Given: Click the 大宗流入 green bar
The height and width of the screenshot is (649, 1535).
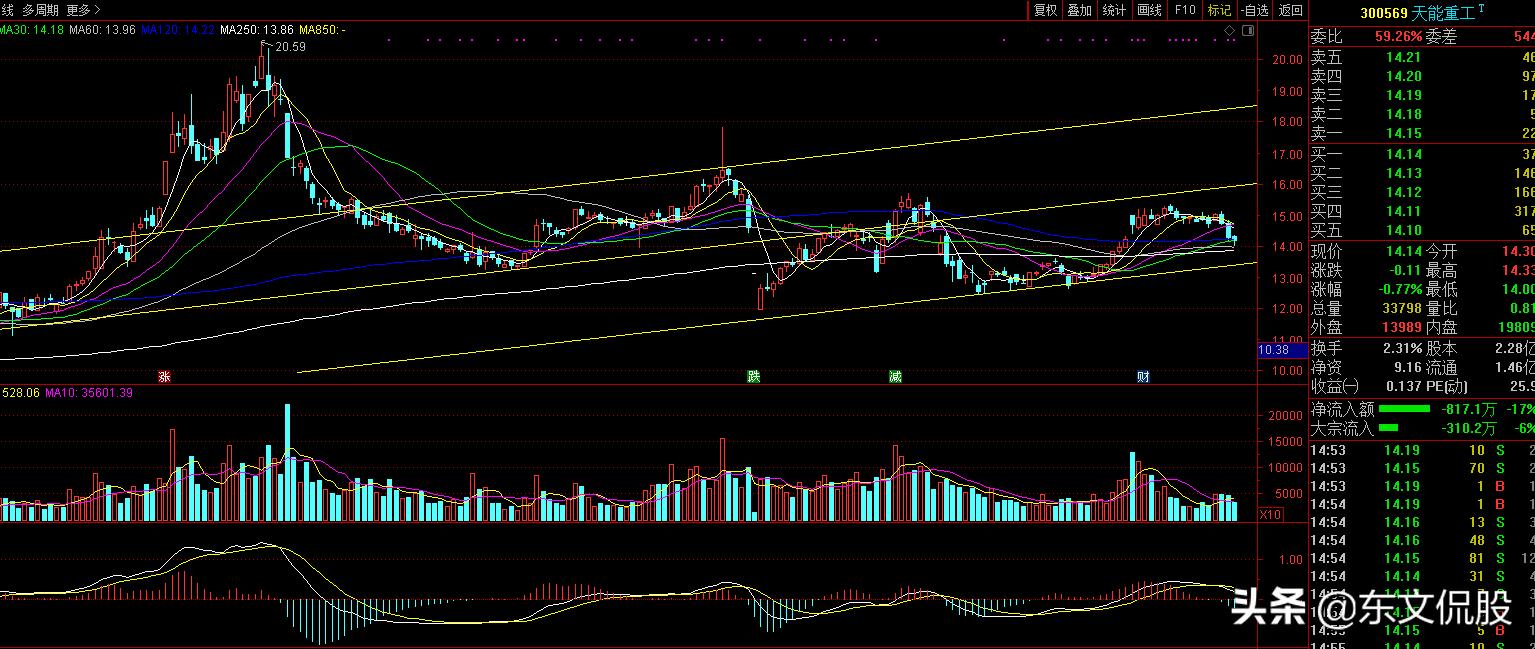Looking at the screenshot, I should [1388, 428].
